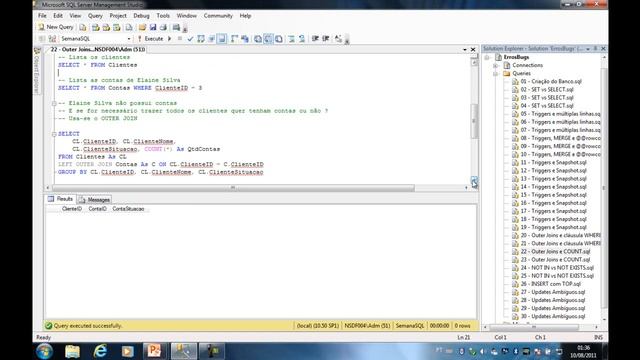Click the Comment Out Selected Lines icon
This screenshot has height=360, width=640.
tap(291, 39)
